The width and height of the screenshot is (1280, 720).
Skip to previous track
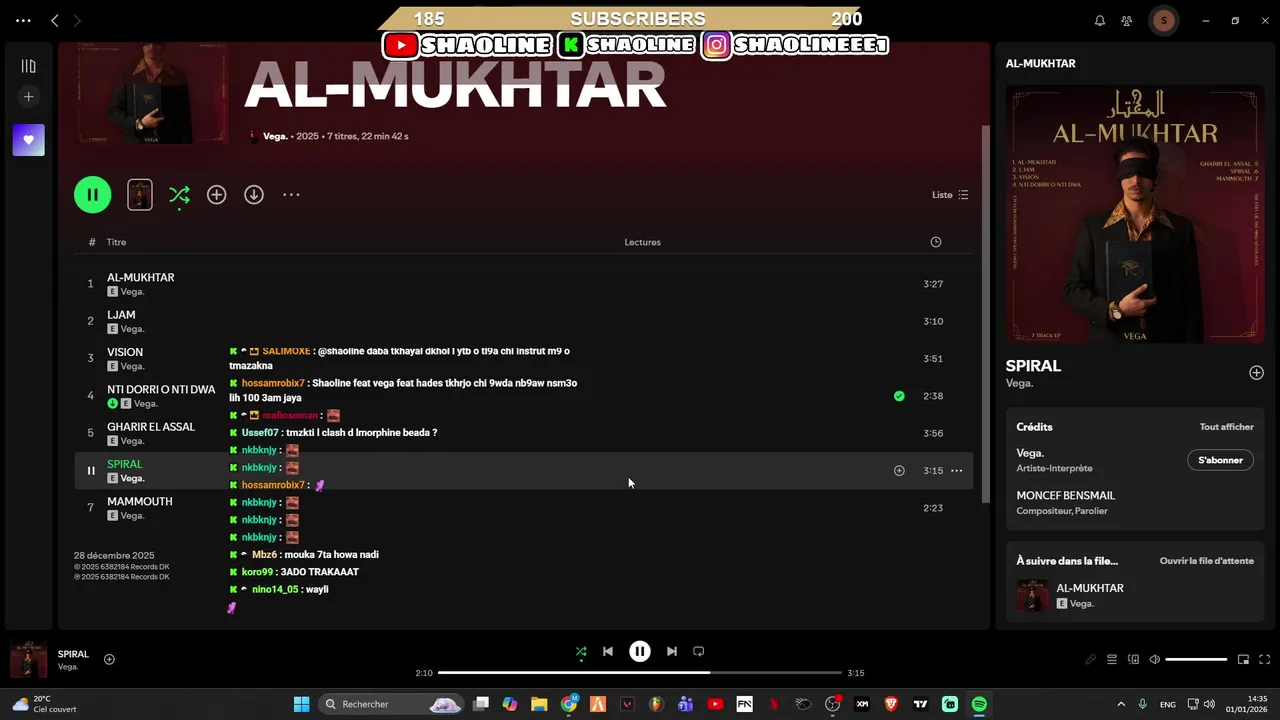click(607, 651)
